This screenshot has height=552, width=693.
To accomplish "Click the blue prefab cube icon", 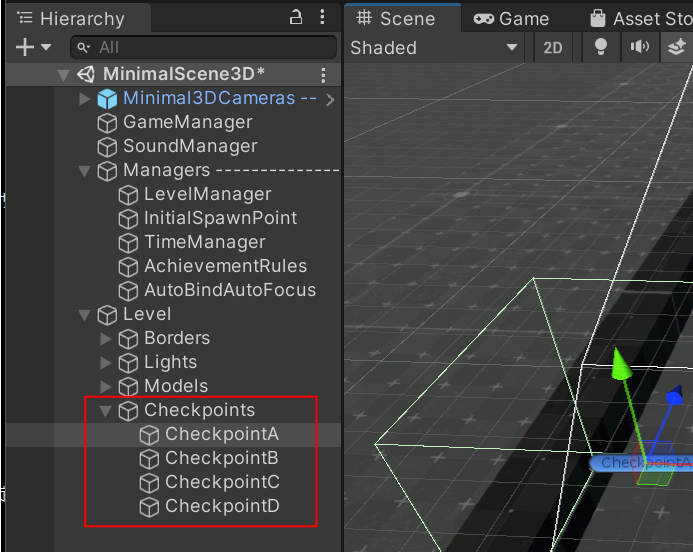I will [x=107, y=99].
